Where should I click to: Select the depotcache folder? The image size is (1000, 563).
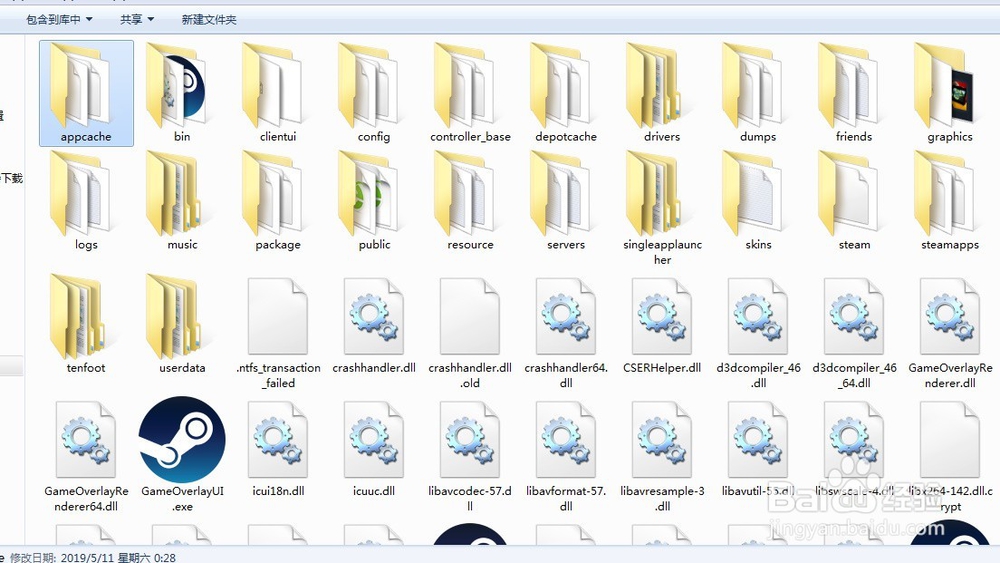tap(566, 93)
